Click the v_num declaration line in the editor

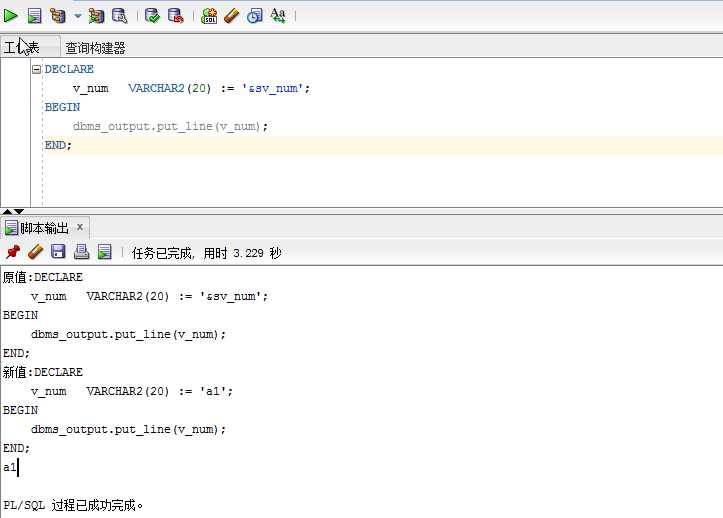(x=191, y=88)
